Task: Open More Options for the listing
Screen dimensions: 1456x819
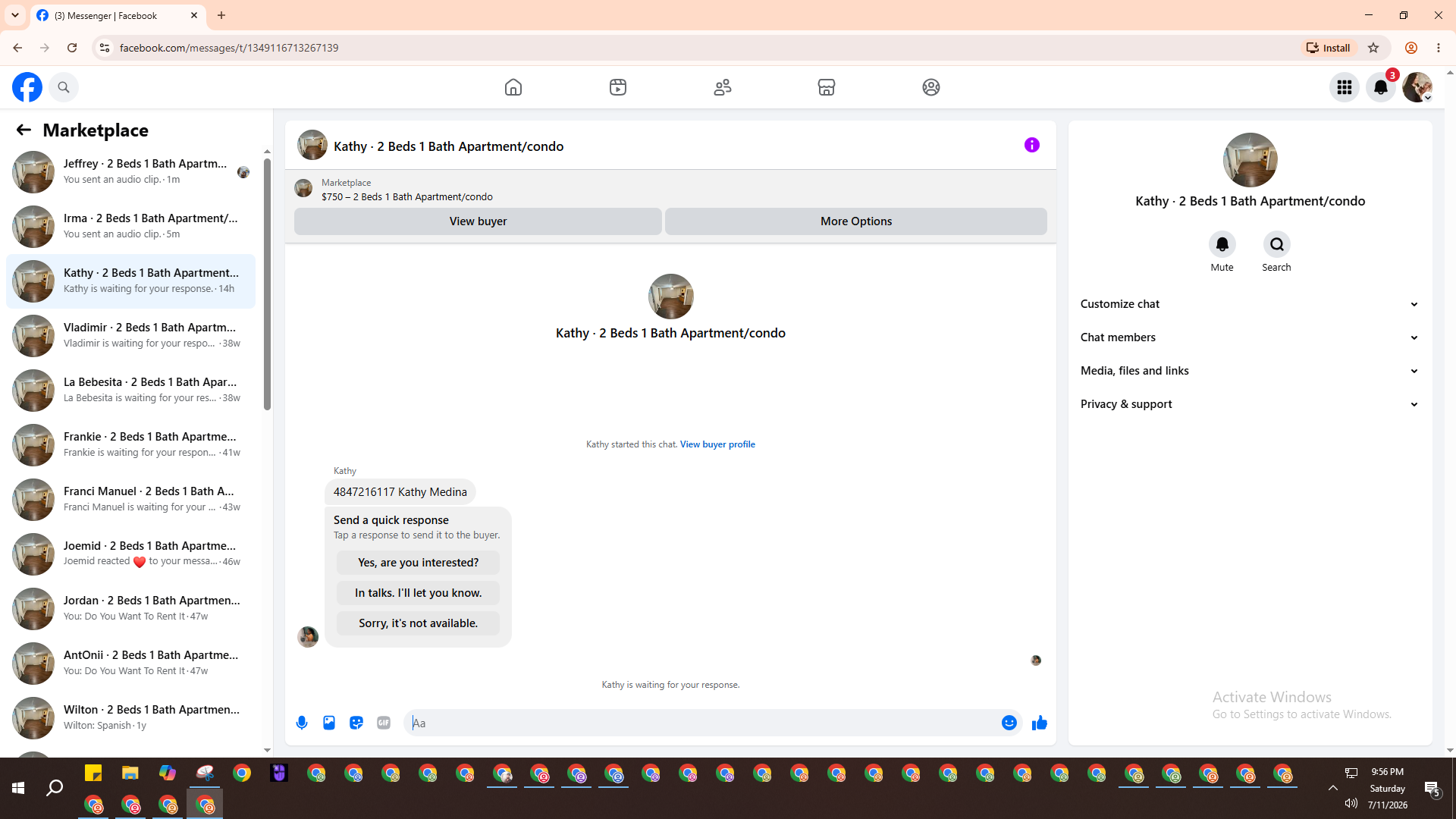Action: point(856,221)
